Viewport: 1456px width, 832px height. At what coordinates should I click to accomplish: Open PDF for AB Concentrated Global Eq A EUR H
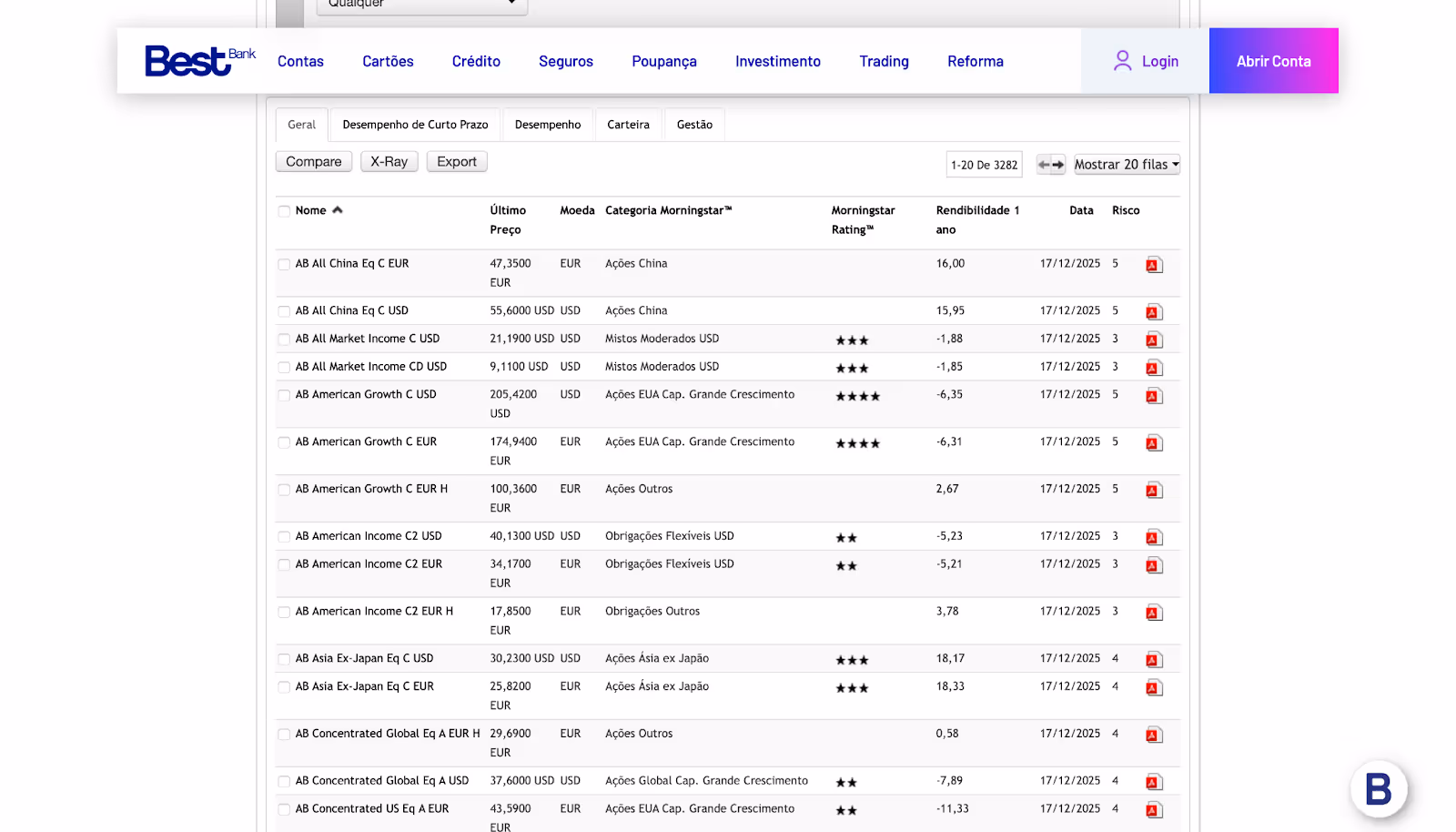pyautogui.click(x=1154, y=735)
